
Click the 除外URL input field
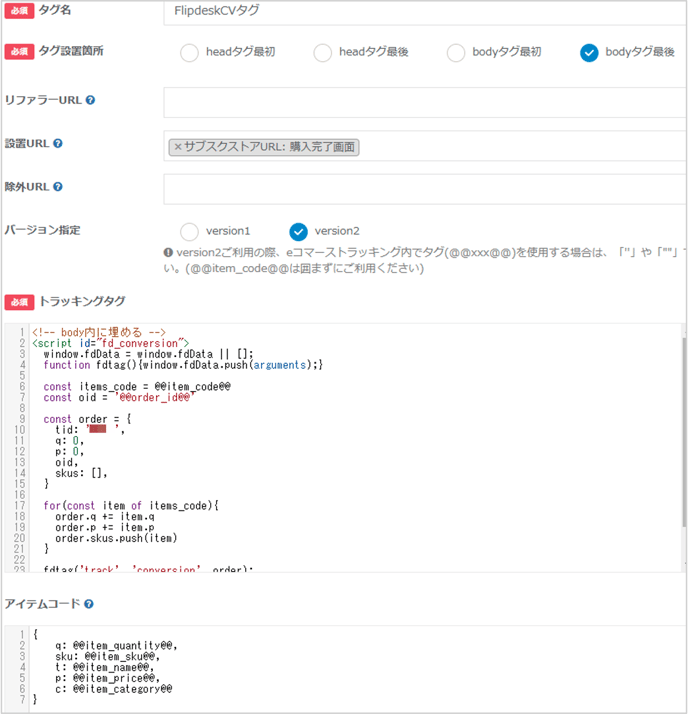425,189
